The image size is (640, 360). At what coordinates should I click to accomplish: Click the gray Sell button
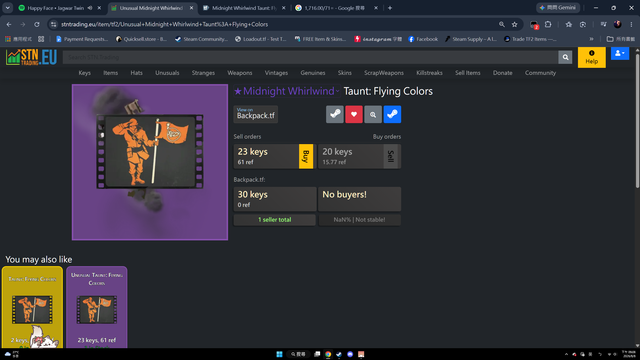tap(391, 156)
